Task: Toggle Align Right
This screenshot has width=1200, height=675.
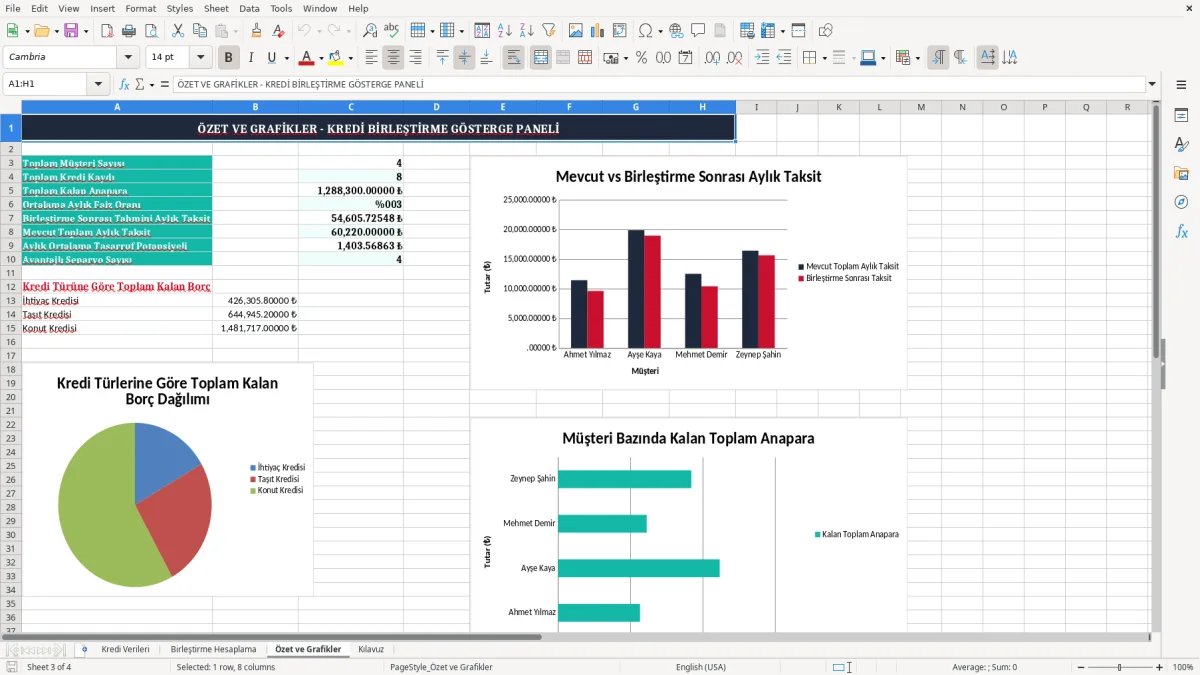Action: (x=416, y=58)
